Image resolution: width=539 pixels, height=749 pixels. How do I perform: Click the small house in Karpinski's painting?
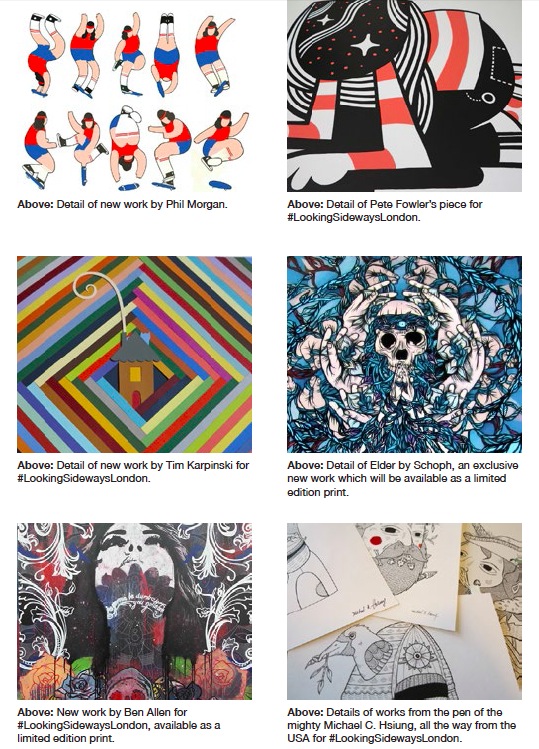134,370
